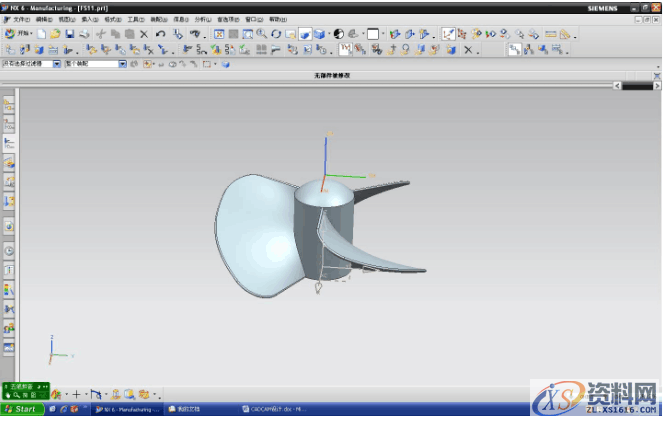Screen dimensions: 664x423
Task: Toggle the history clock tab in resource bar
Action: [x=9, y=250]
